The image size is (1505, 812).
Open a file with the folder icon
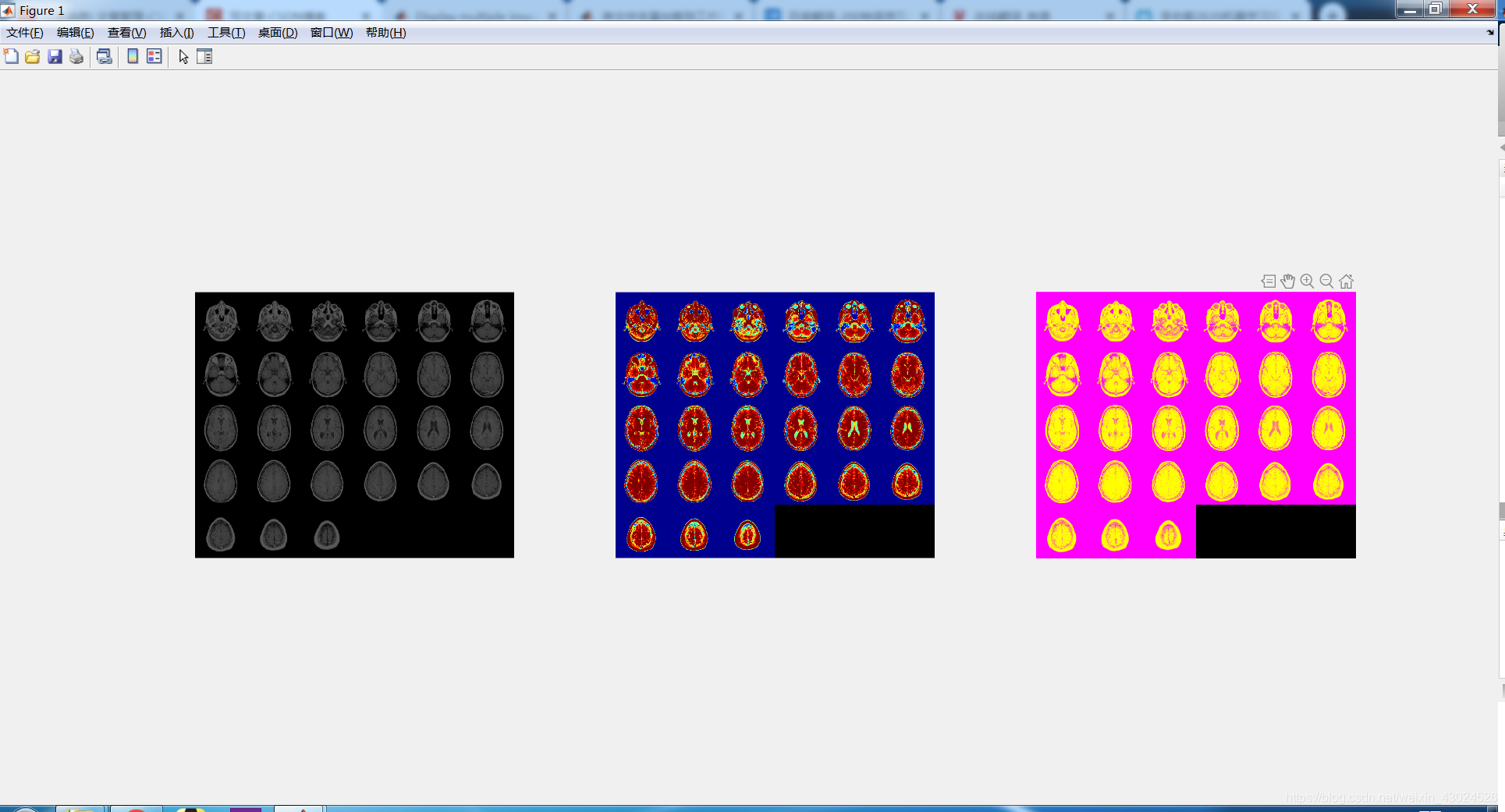[33, 56]
